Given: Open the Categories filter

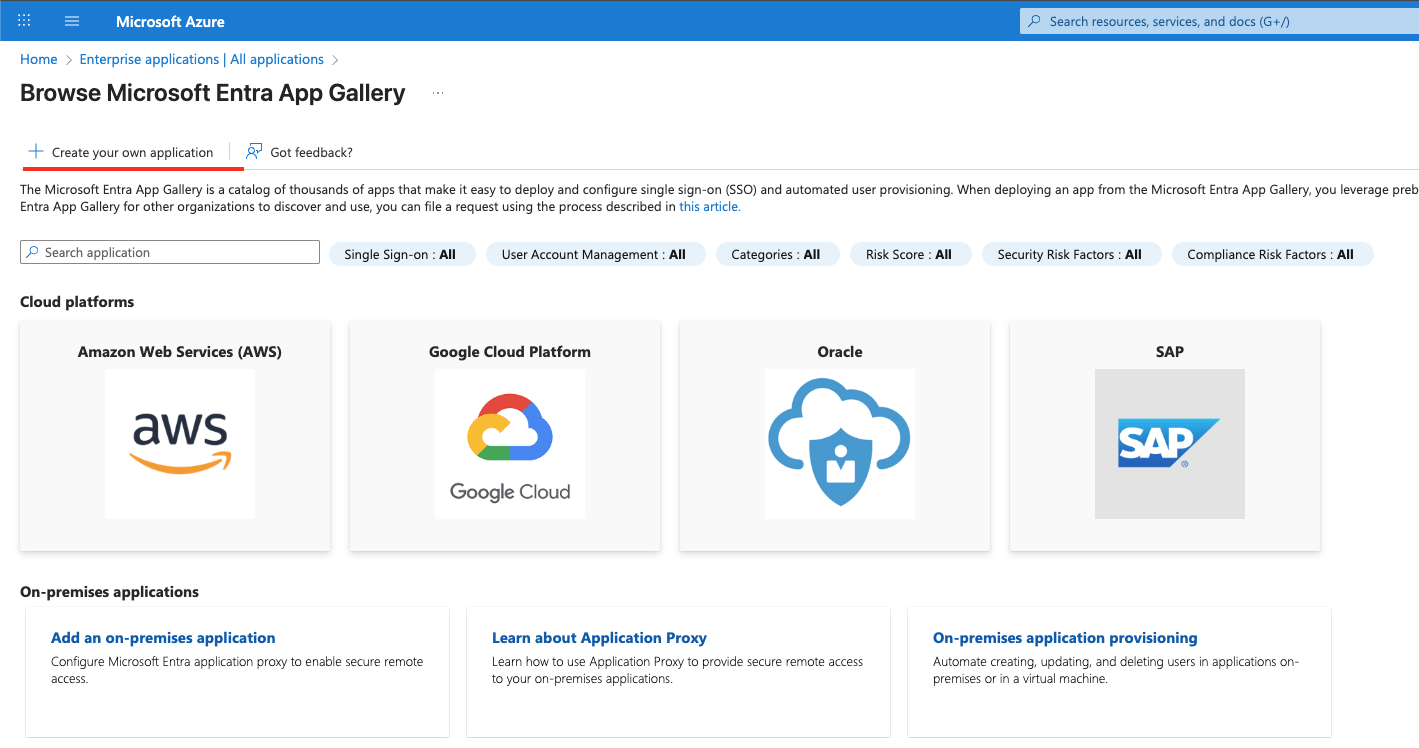Looking at the screenshot, I should click(x=777, y=253).
